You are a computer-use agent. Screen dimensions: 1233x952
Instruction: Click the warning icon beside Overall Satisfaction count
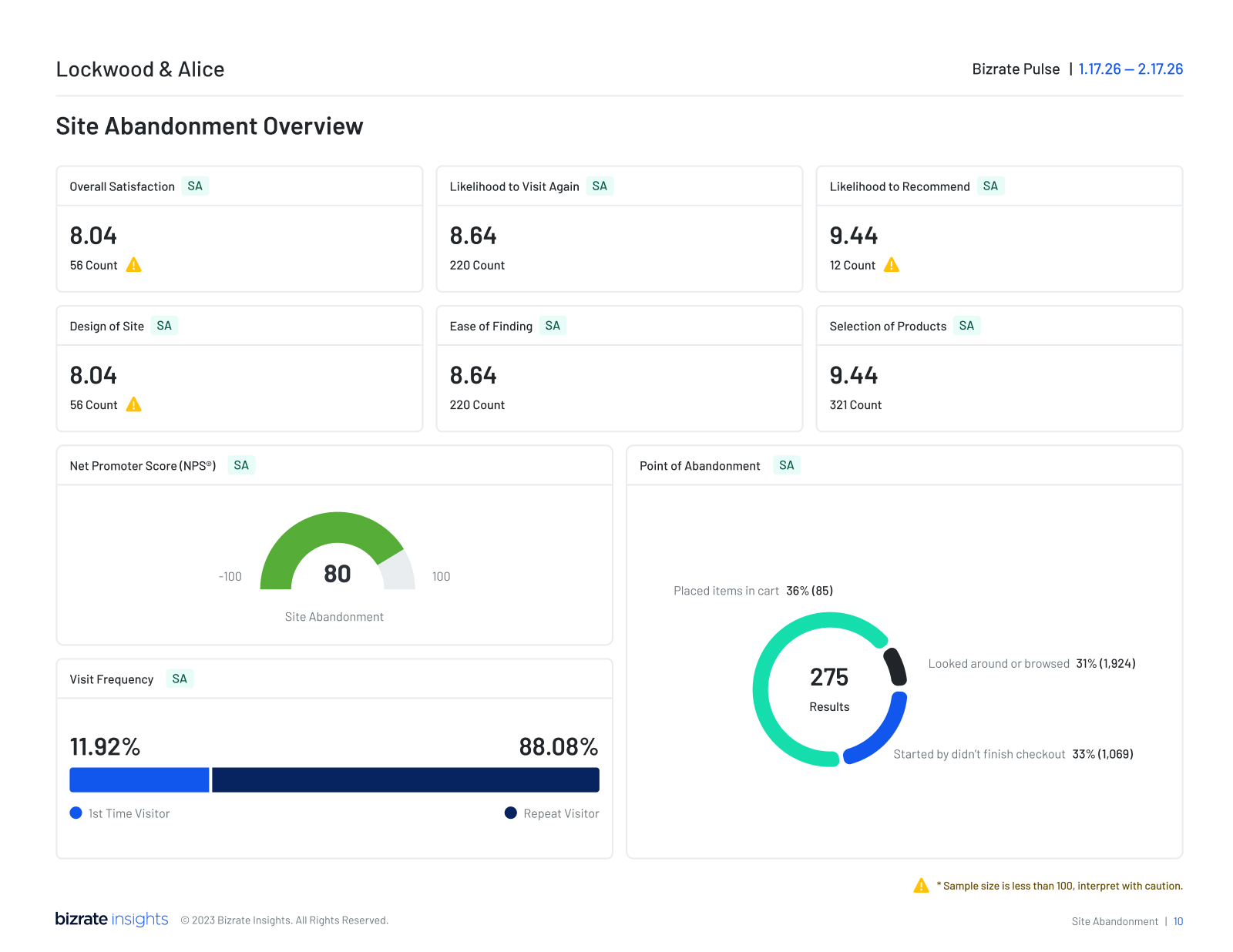coord(134,265)
